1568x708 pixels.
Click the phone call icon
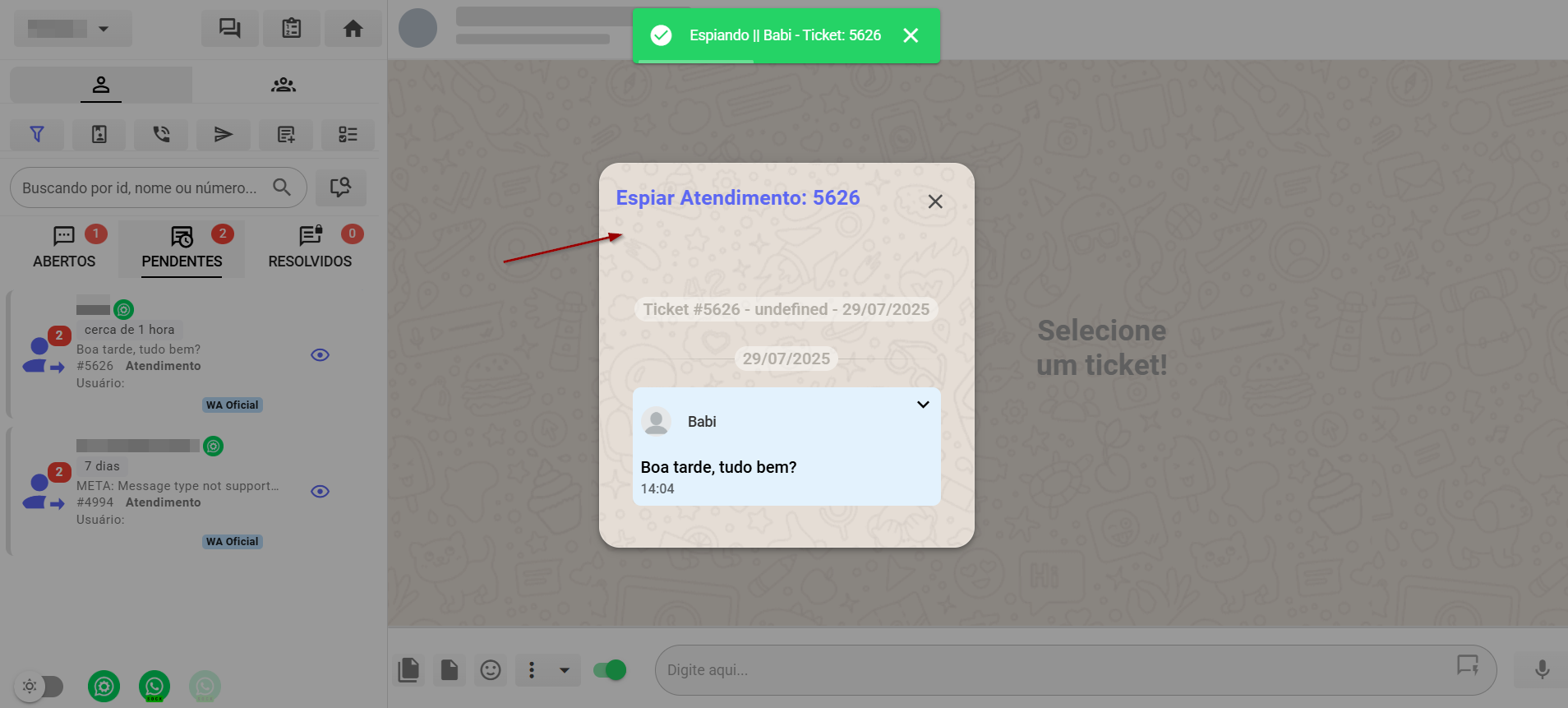(x=162, y=135)
